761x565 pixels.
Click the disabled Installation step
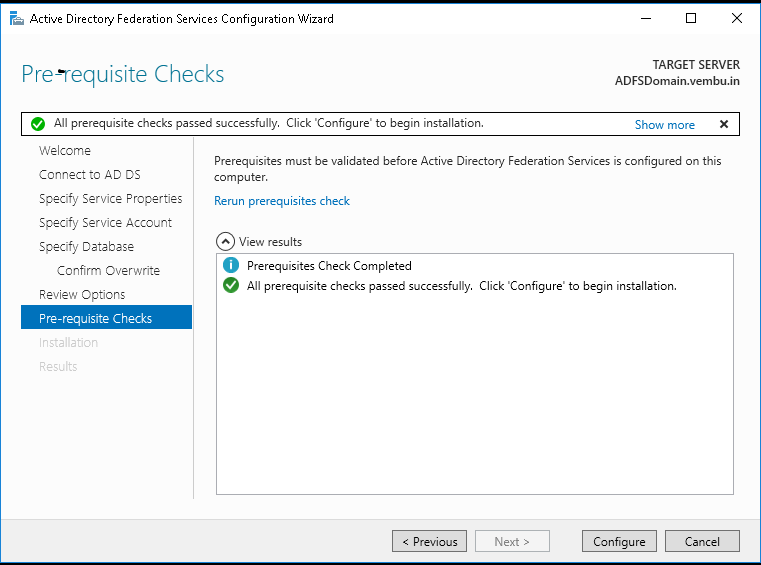pyautogui.click(x=68, y=343)
